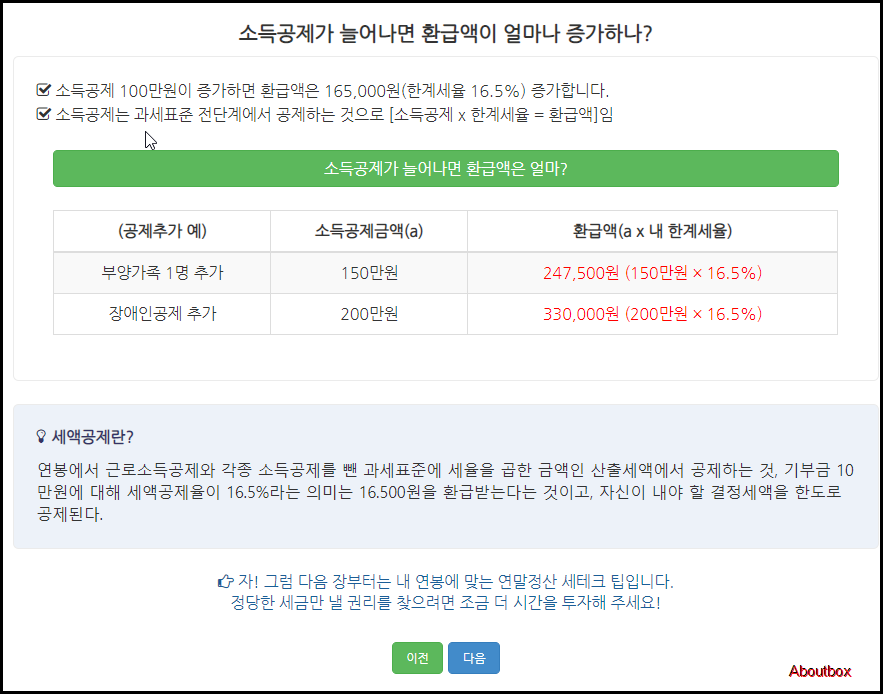Viewport: 883px width, 694px height.
Task: Click the pointing hand icon before 자! 그럼
Action: (226, 581)
